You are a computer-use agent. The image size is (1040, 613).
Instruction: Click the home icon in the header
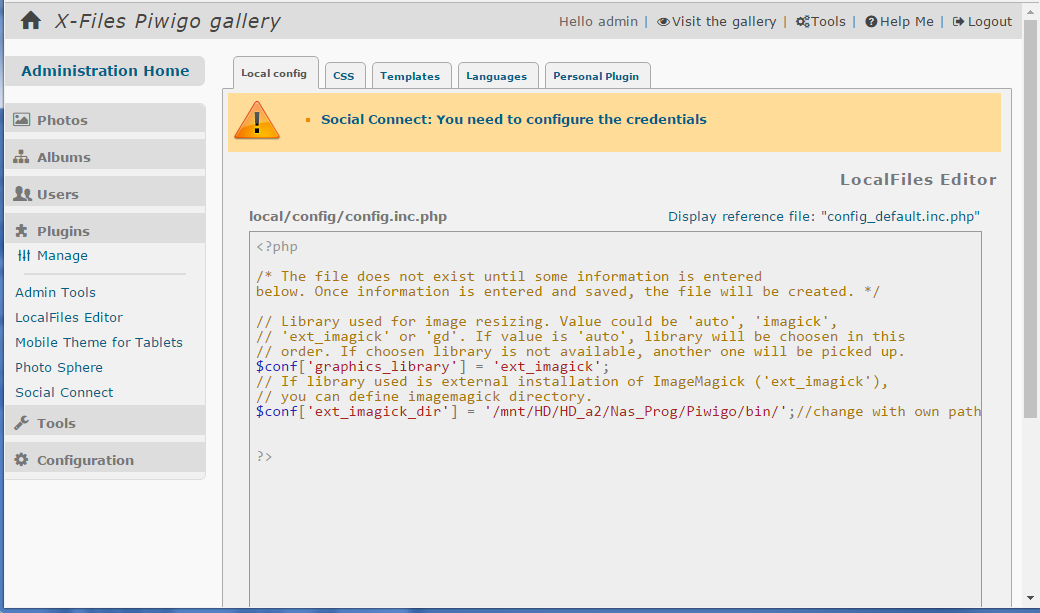point(31,21)
